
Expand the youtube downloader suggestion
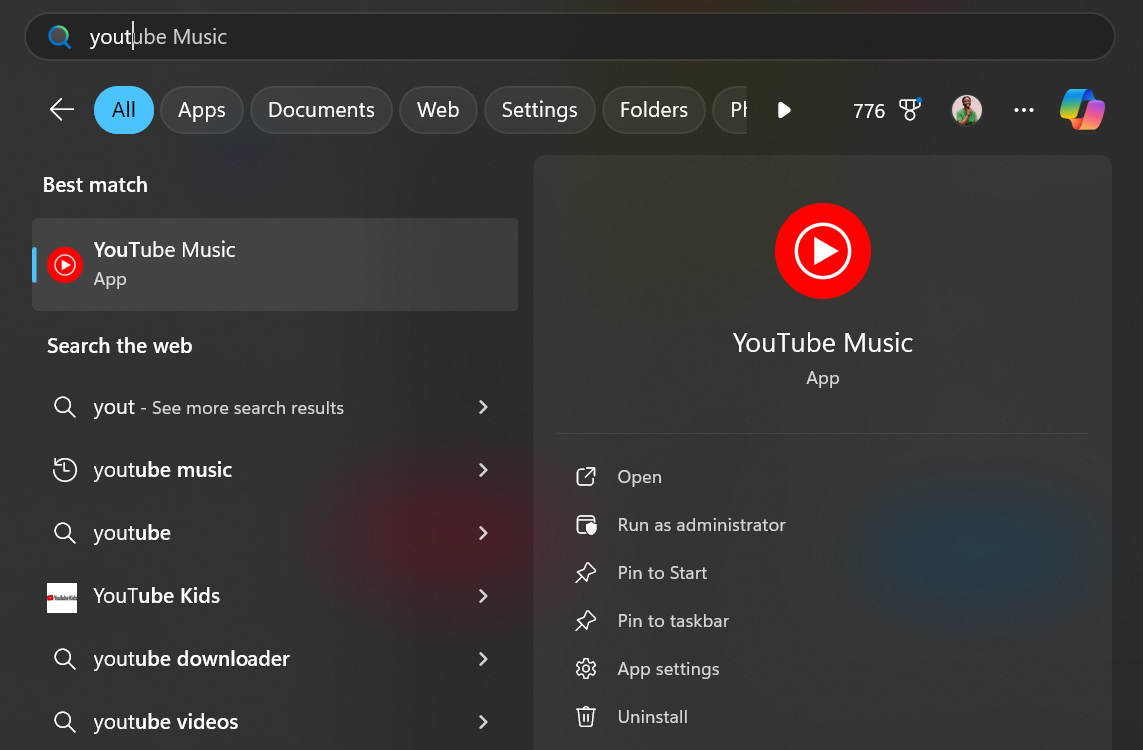(483, 659)
